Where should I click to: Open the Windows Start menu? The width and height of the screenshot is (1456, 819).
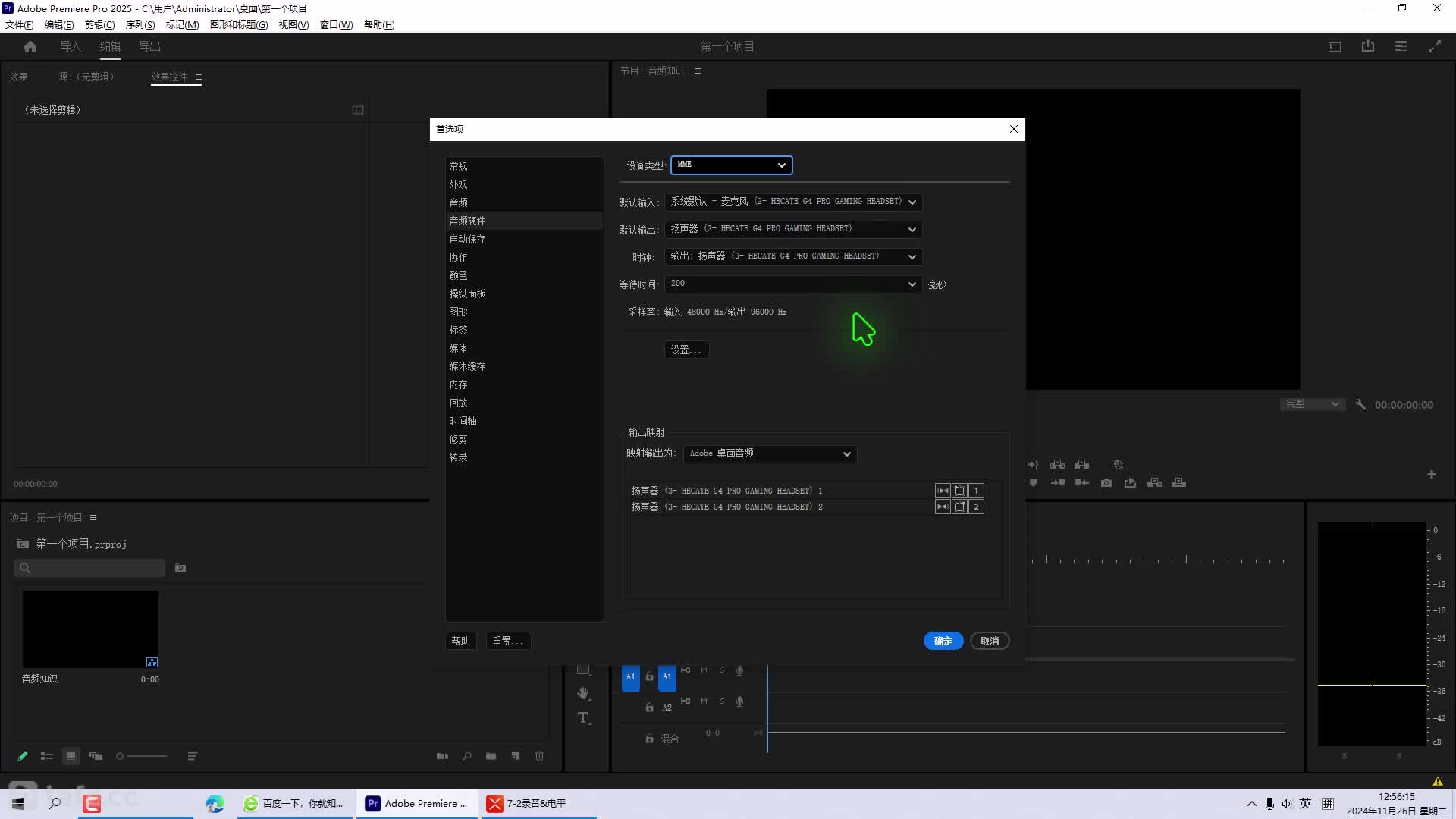coord(18,803)
